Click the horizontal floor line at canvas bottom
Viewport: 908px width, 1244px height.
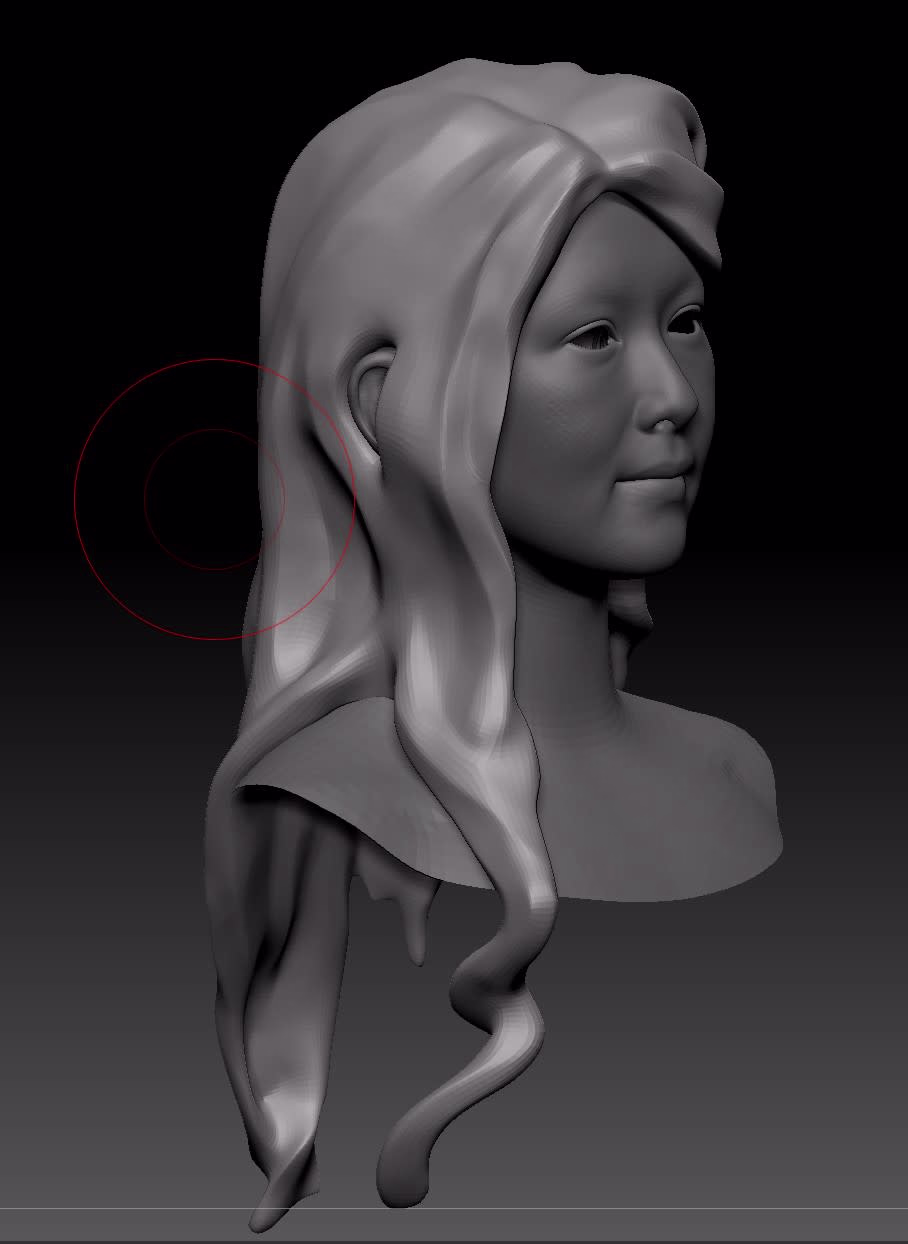click(x=454, y=1209)
